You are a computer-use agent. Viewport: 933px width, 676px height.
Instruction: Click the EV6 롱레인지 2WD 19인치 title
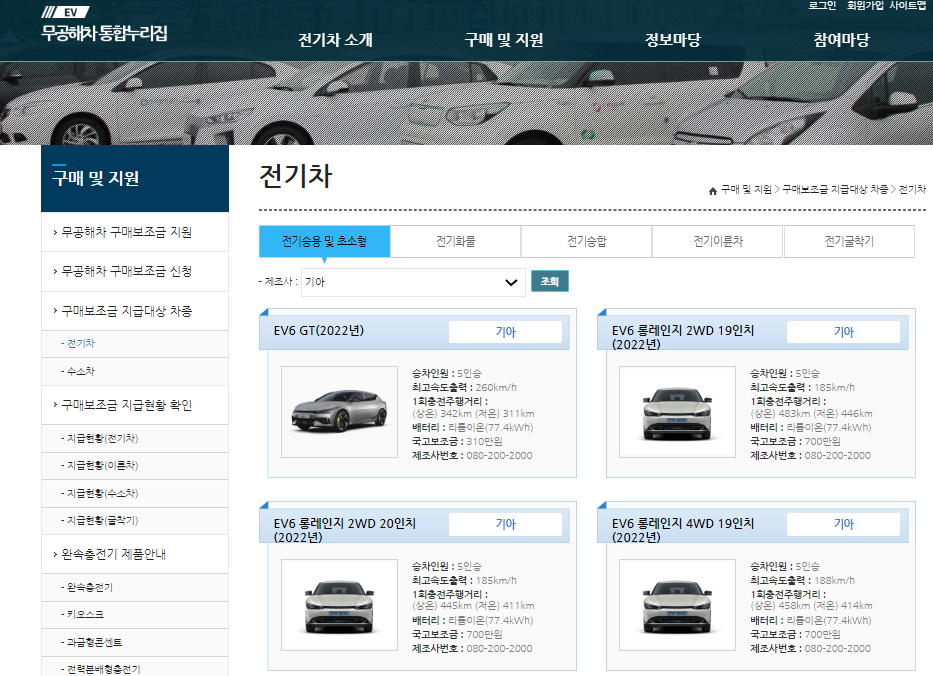[x=682, y=337]
